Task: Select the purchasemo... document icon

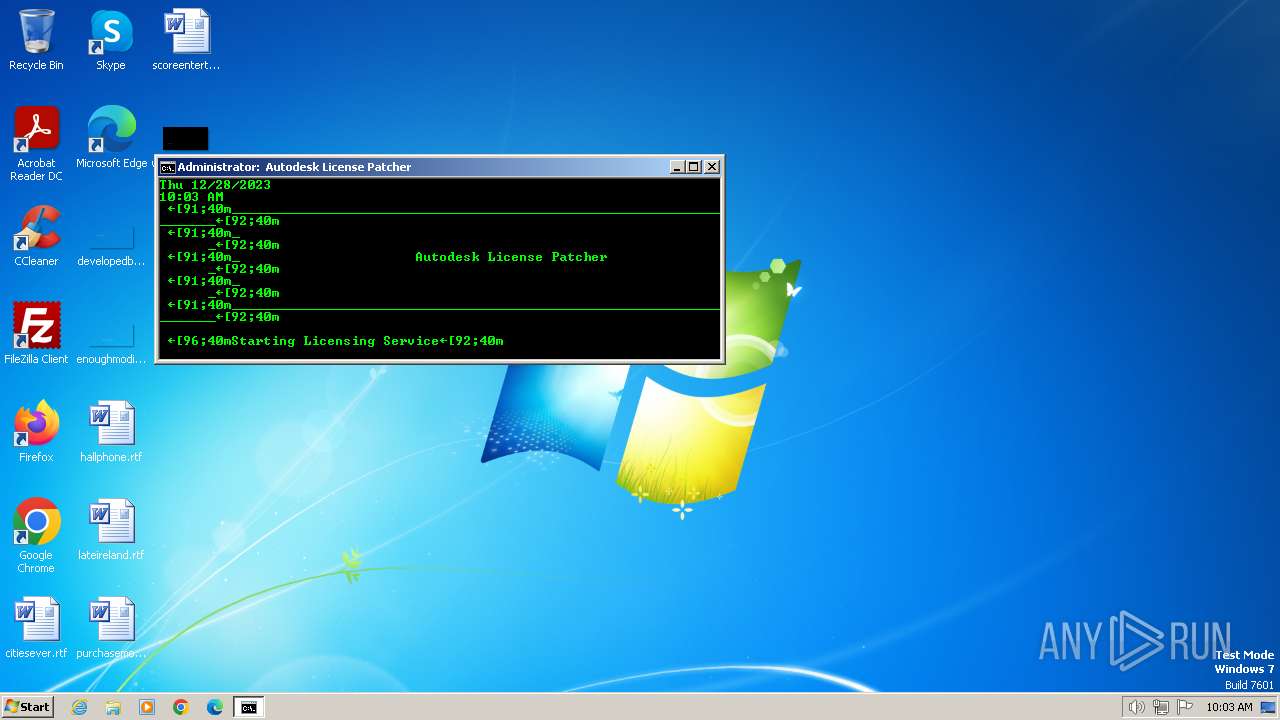Action: pos(111,628)
